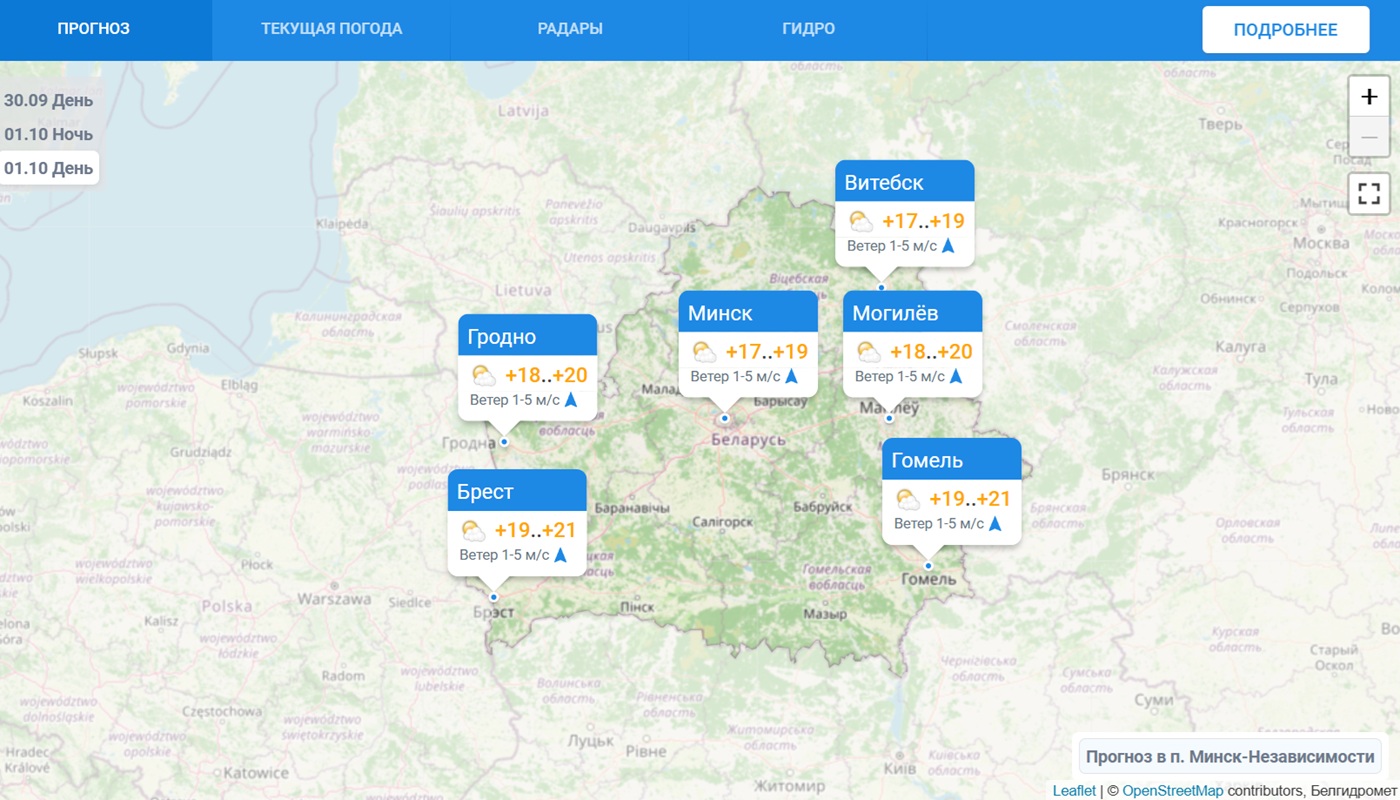Click Гродно temperature +18..+20
Viewport: 1400px width, 800px height.
click(546, 376)
